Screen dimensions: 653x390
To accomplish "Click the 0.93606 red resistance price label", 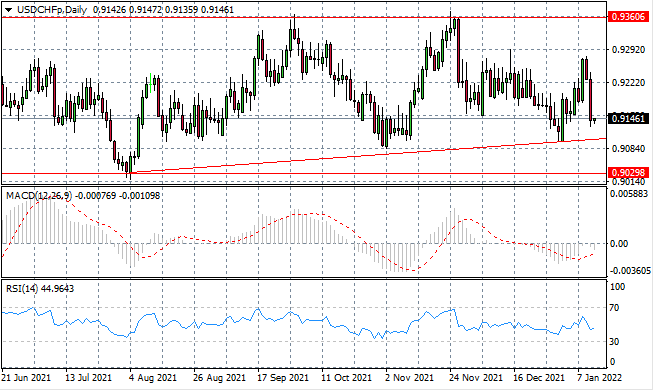I will tap(629, 17).
